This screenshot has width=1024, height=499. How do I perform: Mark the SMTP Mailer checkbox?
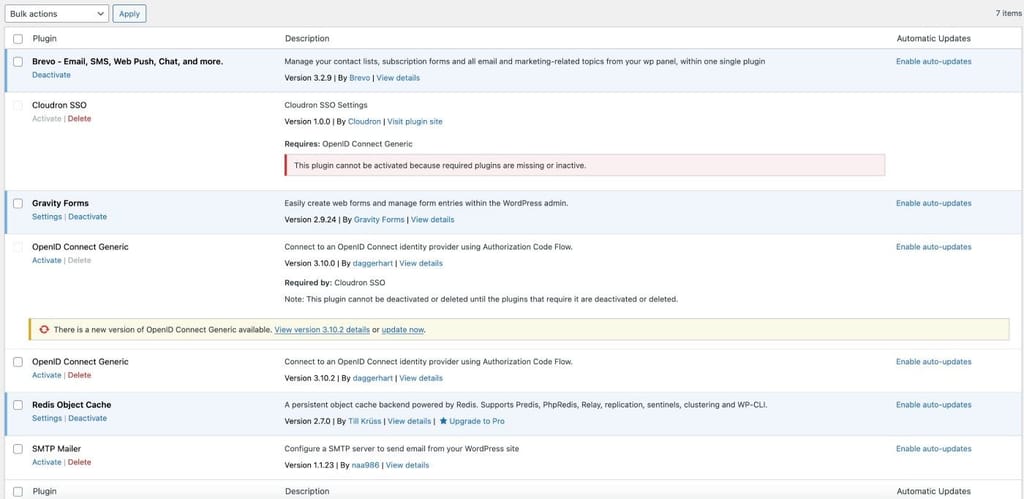[x=18, y=449]
